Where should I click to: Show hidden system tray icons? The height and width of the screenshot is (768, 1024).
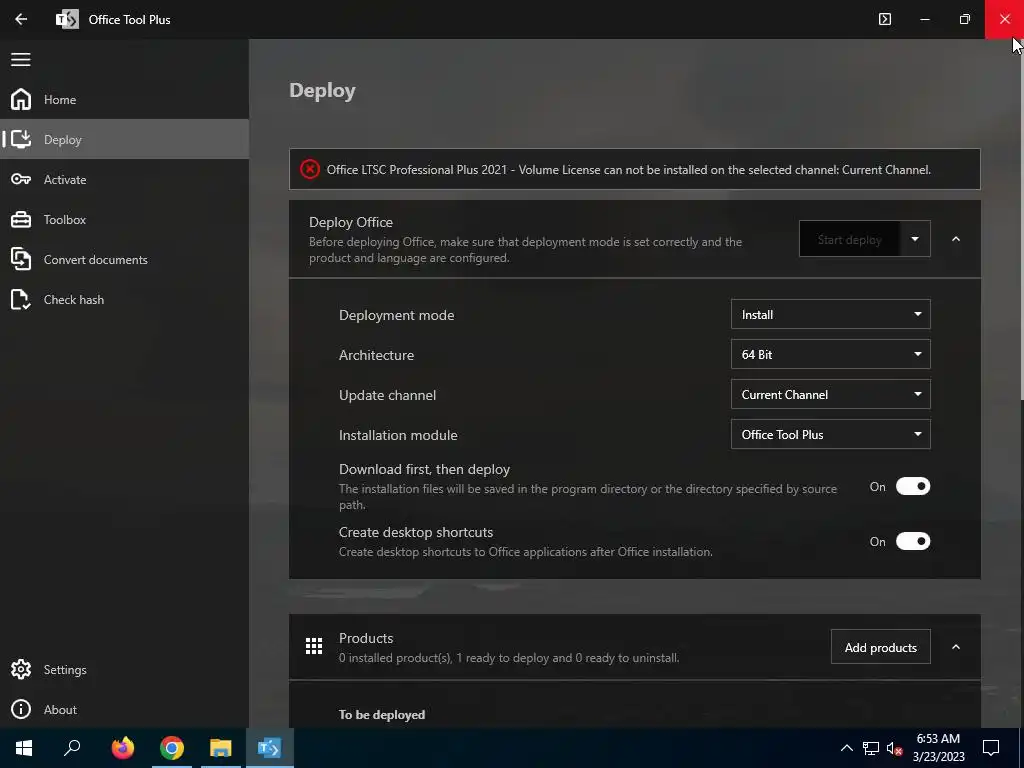pyautogui.click(x=846, y=748)
